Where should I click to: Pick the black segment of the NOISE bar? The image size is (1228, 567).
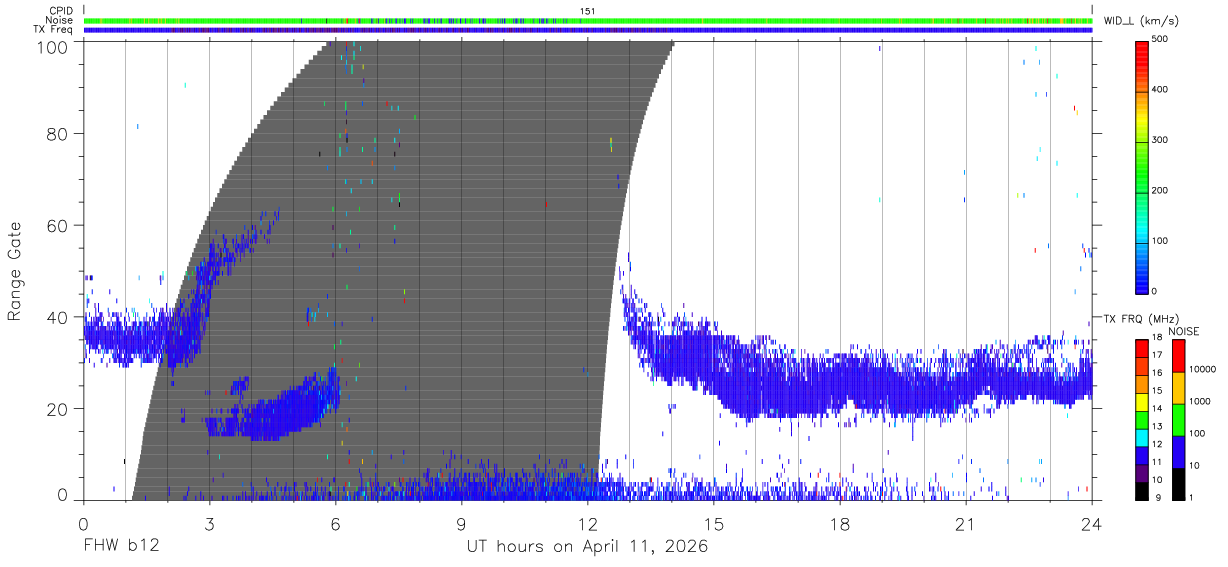coord(1178,484)
